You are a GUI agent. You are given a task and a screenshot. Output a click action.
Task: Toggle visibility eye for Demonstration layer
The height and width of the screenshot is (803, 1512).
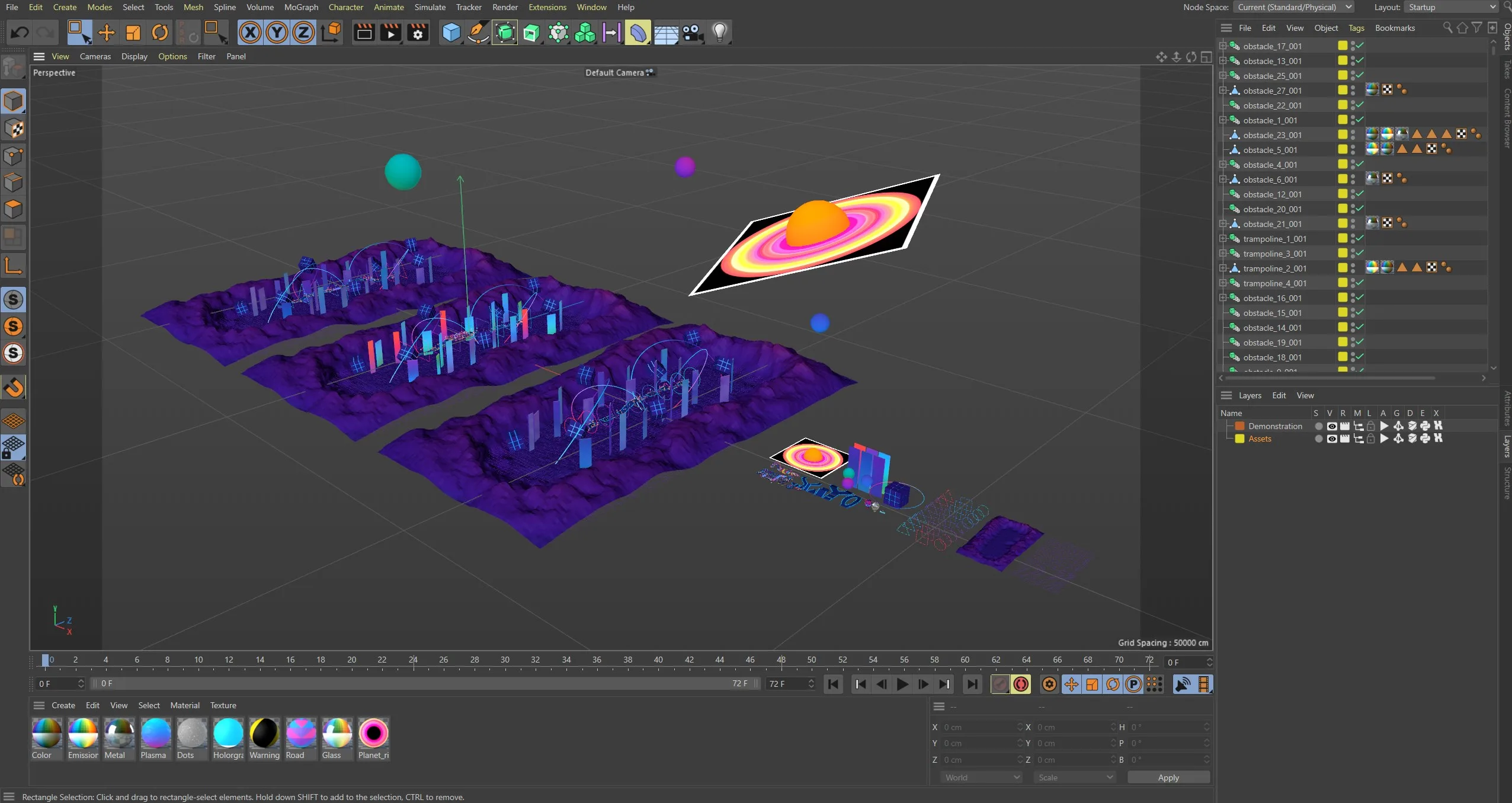tap(1331, 426)
